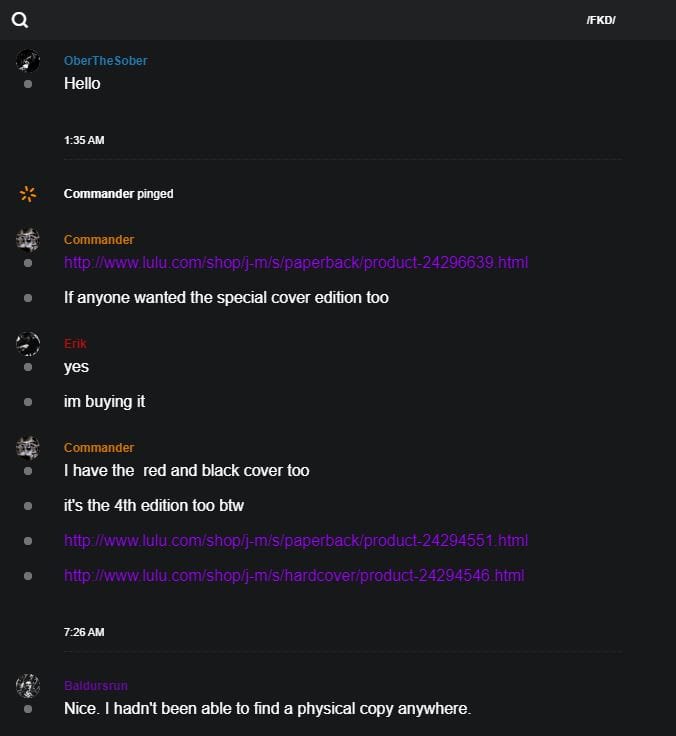Screen dimensions: 676x736
Task: Open the paperback product-24296639 link
Action: [x=296, y=263]
